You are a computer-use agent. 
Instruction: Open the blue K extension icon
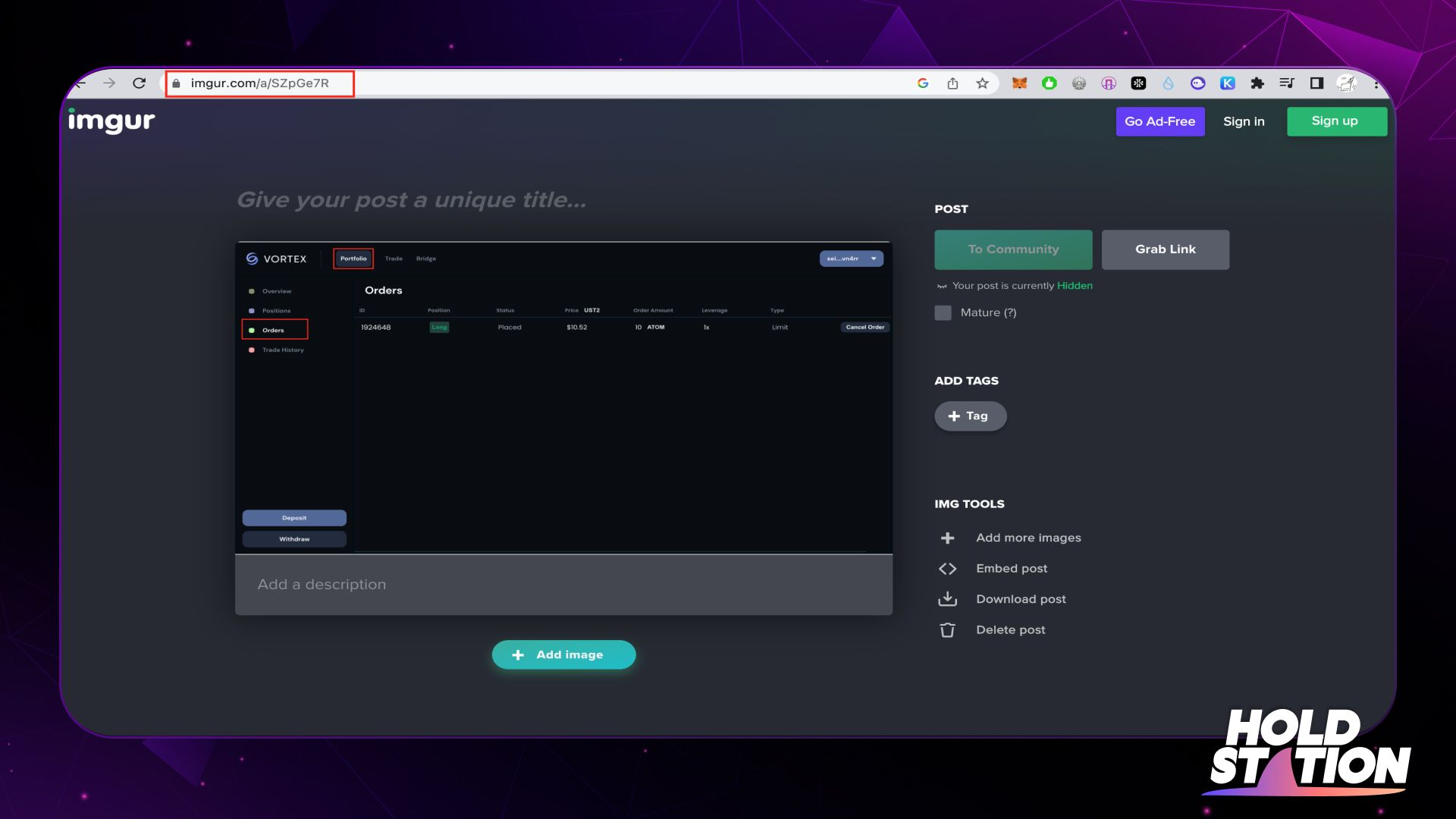1228,83
